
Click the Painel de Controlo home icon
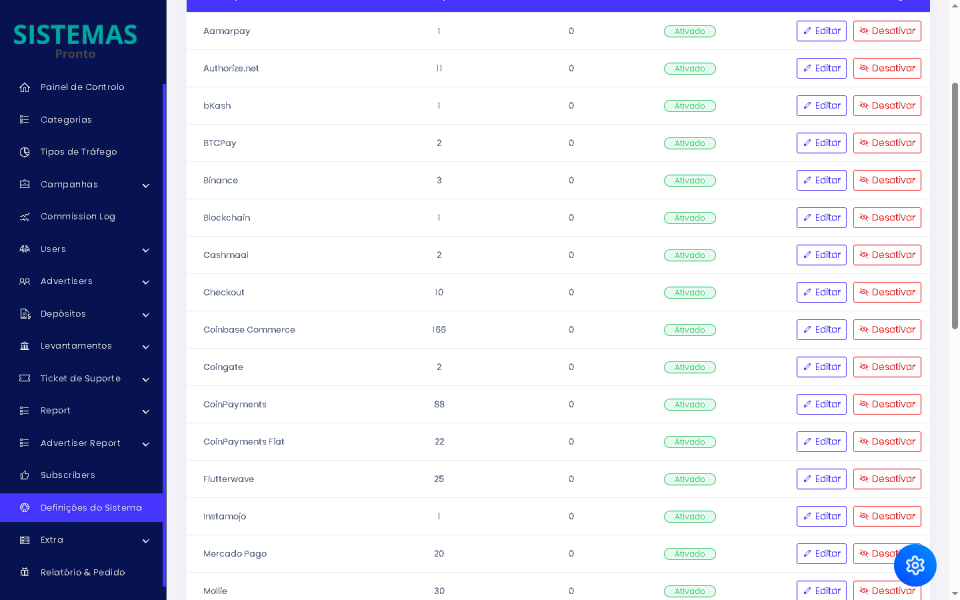tap(25, 87)
